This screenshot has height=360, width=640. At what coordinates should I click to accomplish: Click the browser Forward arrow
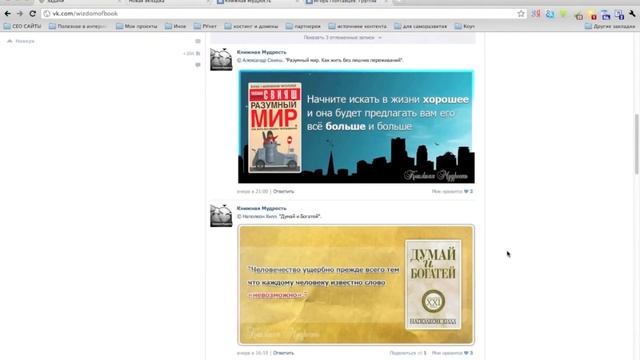(x=20, y=13)
